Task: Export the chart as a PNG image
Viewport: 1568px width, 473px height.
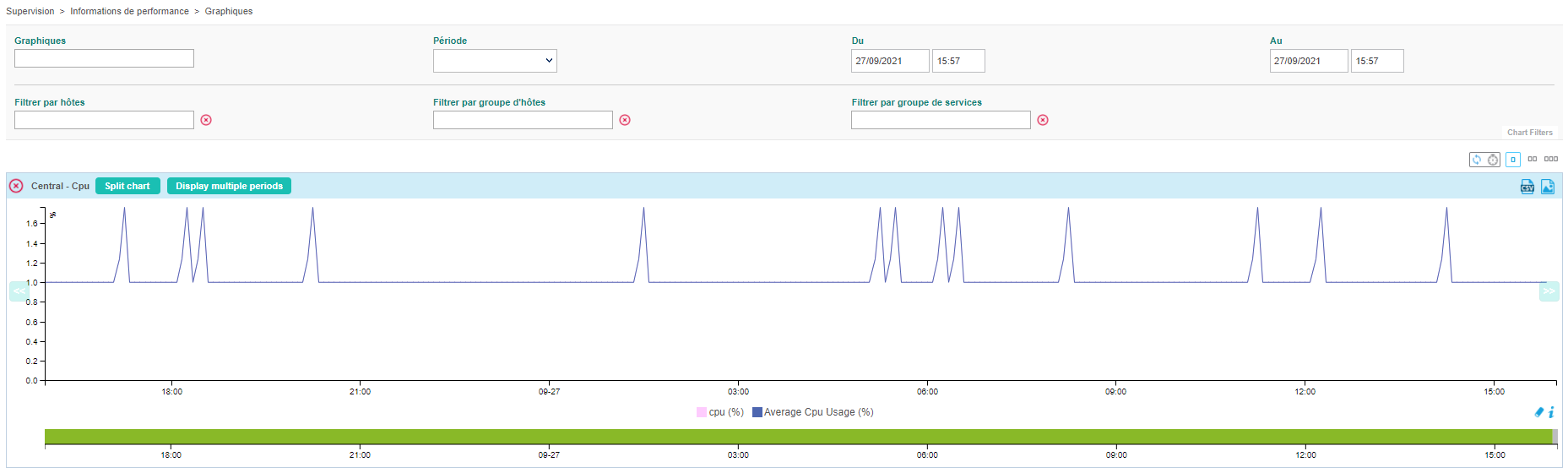Action: pyautogui.click(x=1547, y=187)
